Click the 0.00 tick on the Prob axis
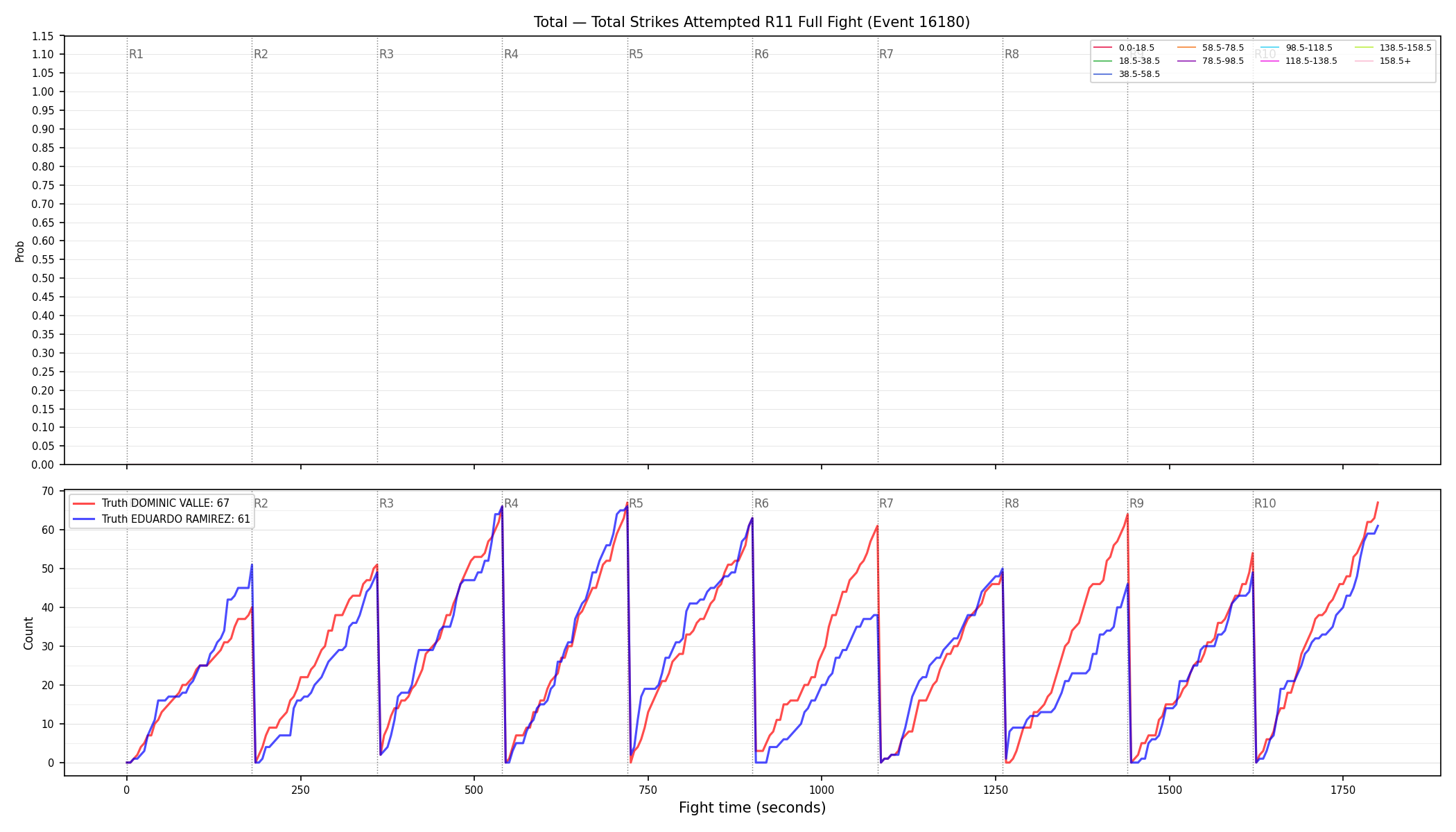This screenshot has width=1456, height=832. (x=43, y=465)
